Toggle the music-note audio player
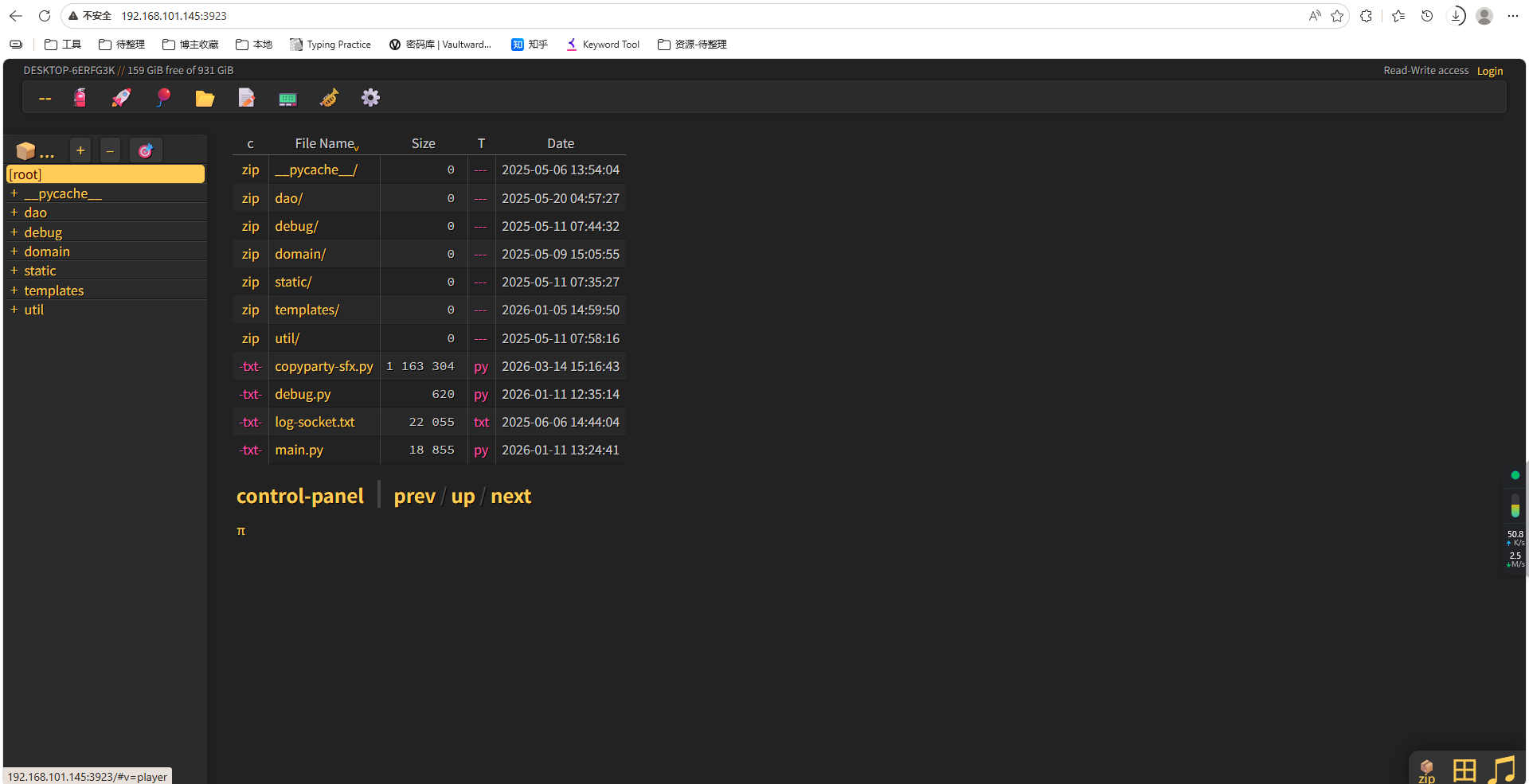 1504,768
